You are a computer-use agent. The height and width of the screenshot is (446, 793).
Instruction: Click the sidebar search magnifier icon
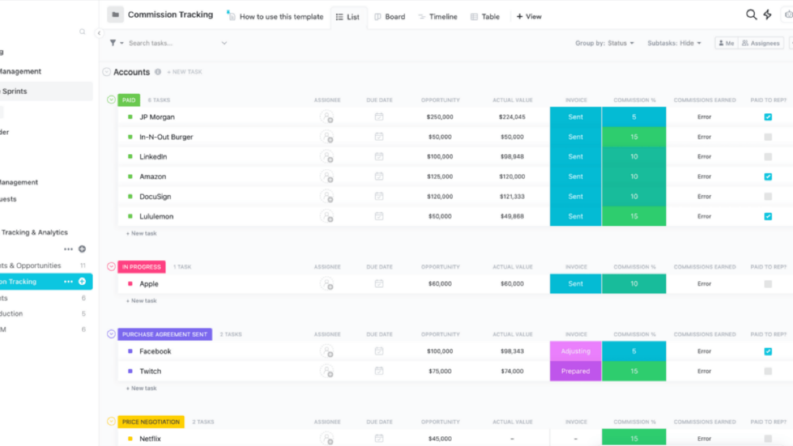click(82, 32)
